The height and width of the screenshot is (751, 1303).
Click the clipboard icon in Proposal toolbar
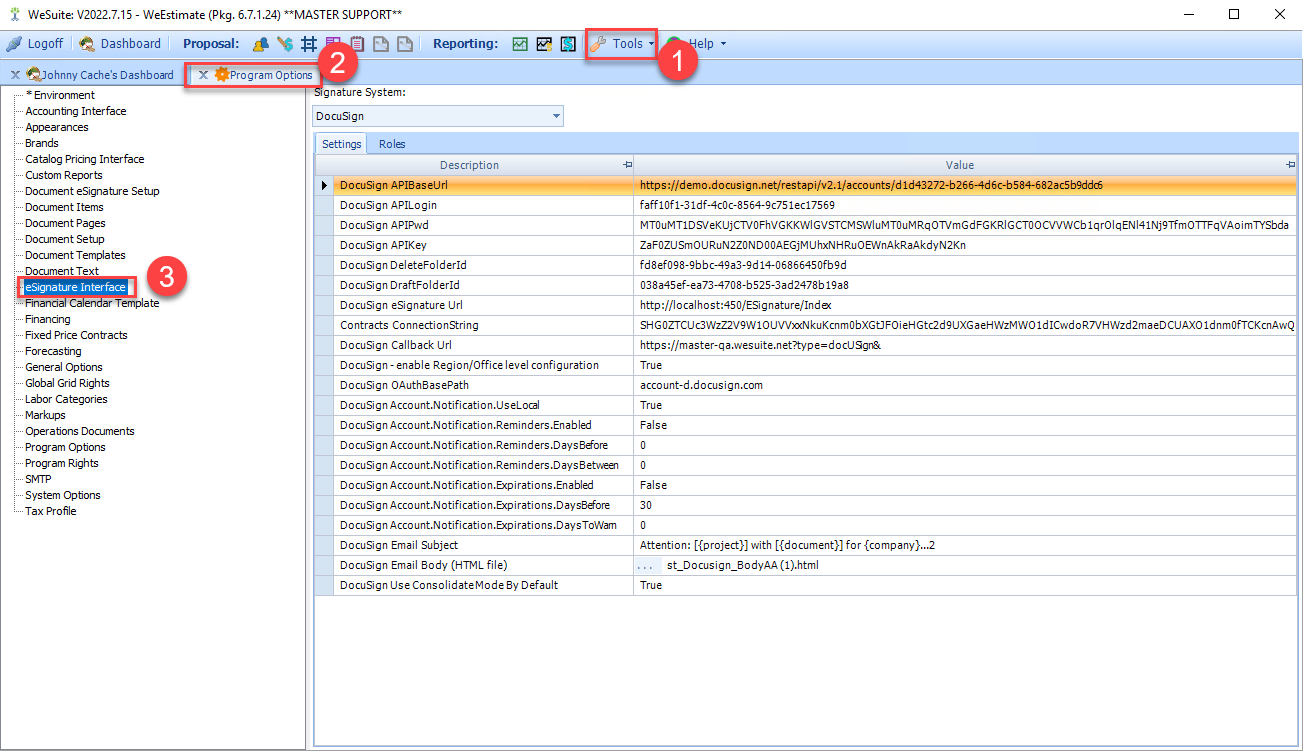356,44
